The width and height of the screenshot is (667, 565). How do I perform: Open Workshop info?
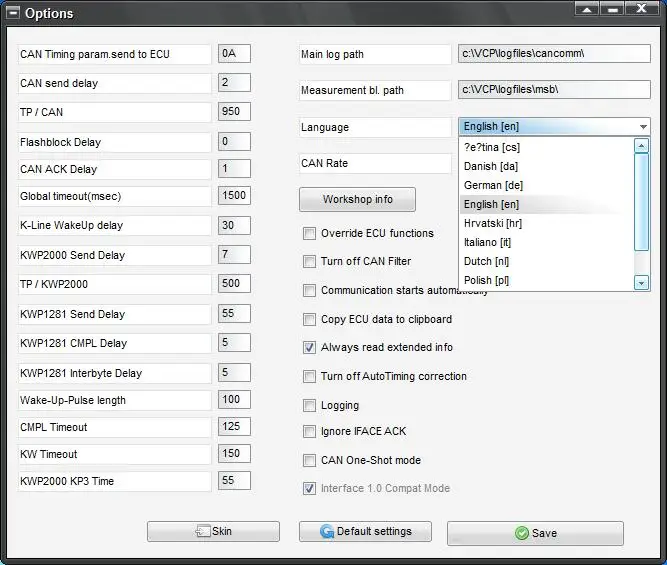tap(357, 199)
